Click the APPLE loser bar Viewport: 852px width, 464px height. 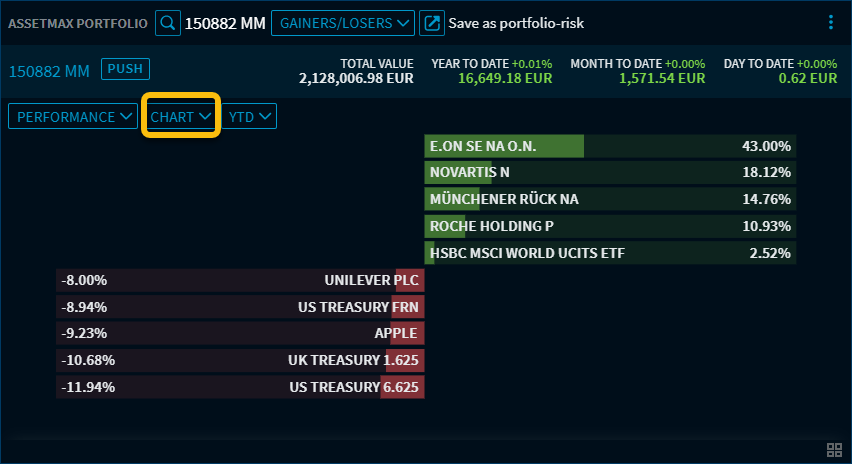240,333
